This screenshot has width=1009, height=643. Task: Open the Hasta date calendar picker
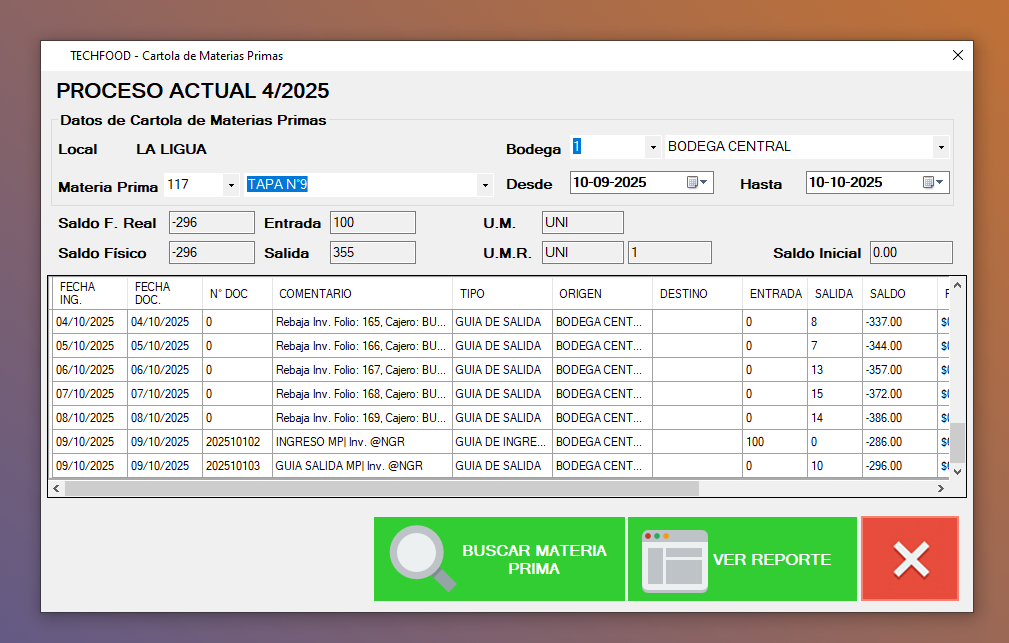tap(933, 182)
